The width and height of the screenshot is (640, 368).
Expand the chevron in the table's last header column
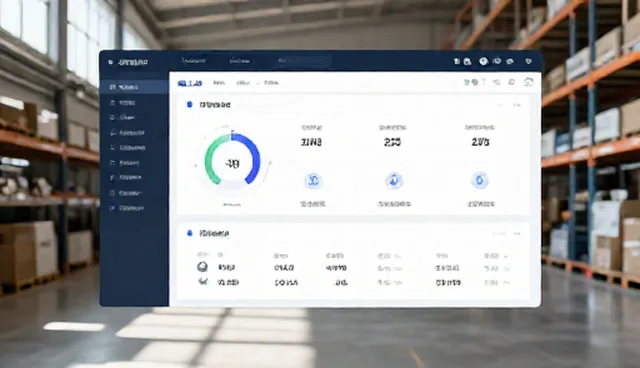506,256
